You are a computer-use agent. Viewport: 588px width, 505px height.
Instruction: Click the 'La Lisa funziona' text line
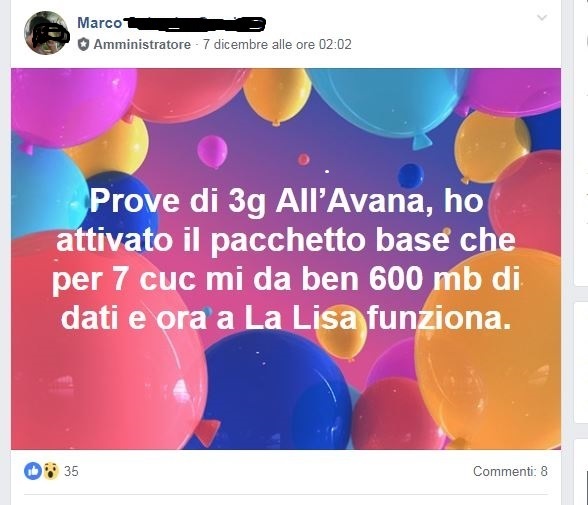(x=377, y=319)
